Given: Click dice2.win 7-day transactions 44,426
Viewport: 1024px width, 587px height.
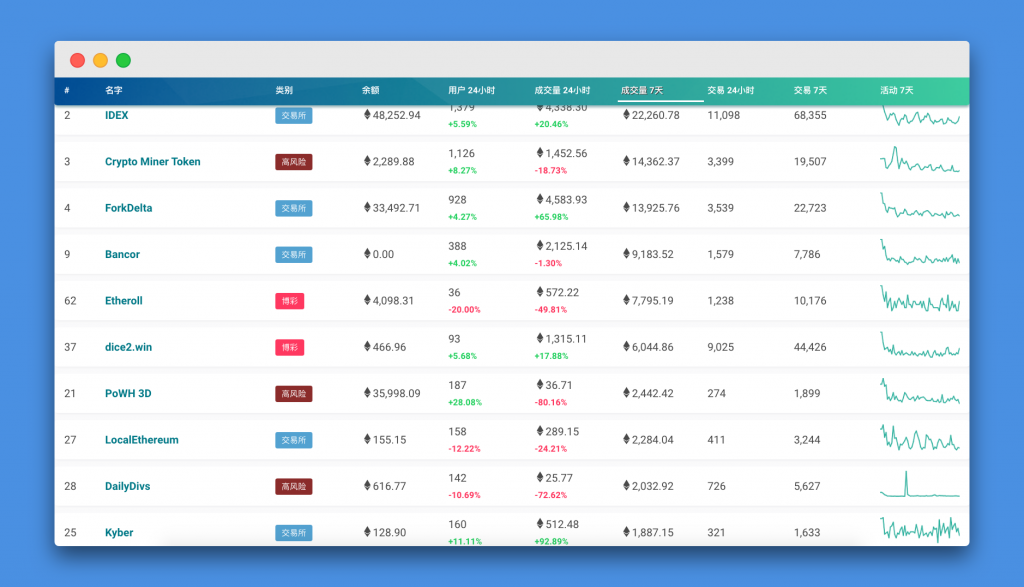Looking at the screenshot, I should point(810,347).
